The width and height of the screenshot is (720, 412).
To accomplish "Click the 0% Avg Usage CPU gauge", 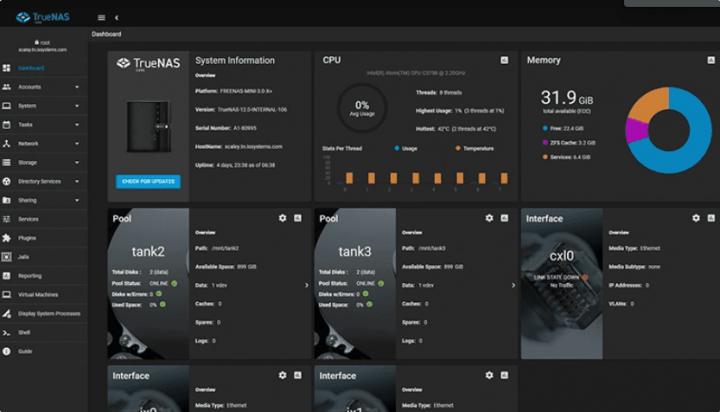I will click(x=362, y=108).
